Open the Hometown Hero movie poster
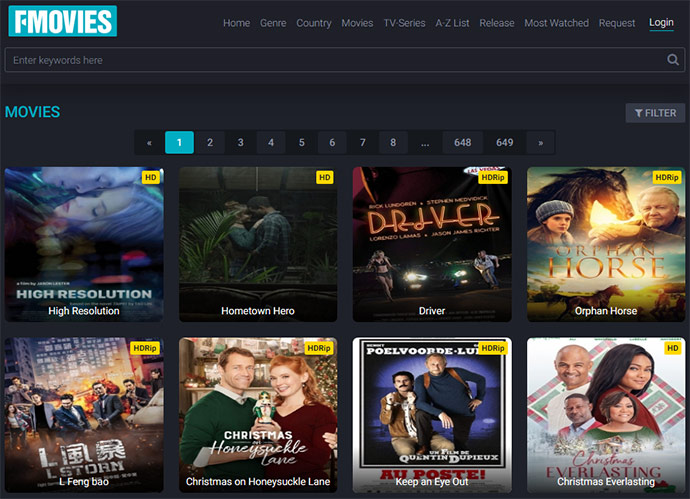This screenshot has height=499, width=690. (x=258, y=244)
